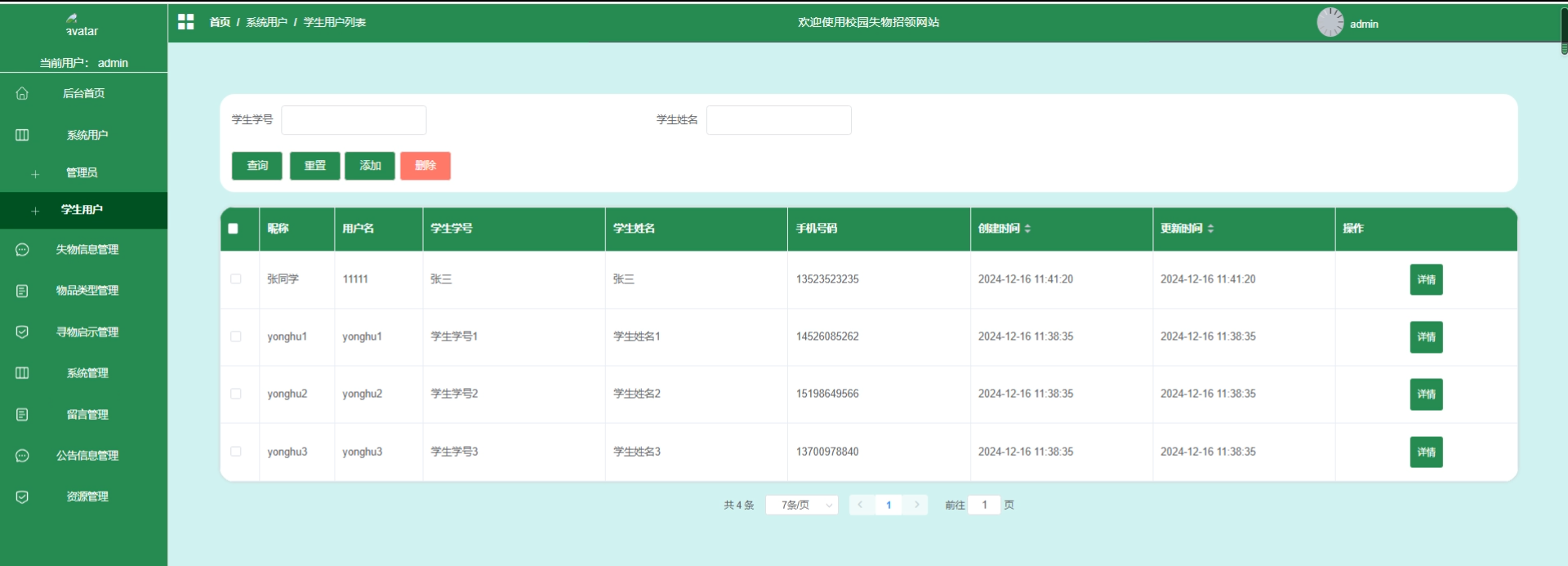1568x566 pixels.
Task: Open 详情 for row yonghu1
Action: click(x=1426, y=336)
